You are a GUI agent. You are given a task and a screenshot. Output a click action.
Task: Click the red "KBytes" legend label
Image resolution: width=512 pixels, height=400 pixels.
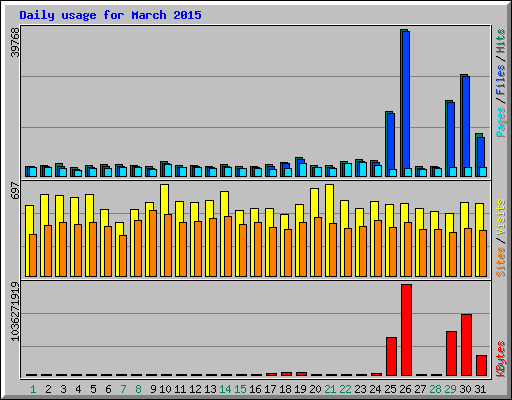[500, 359]
